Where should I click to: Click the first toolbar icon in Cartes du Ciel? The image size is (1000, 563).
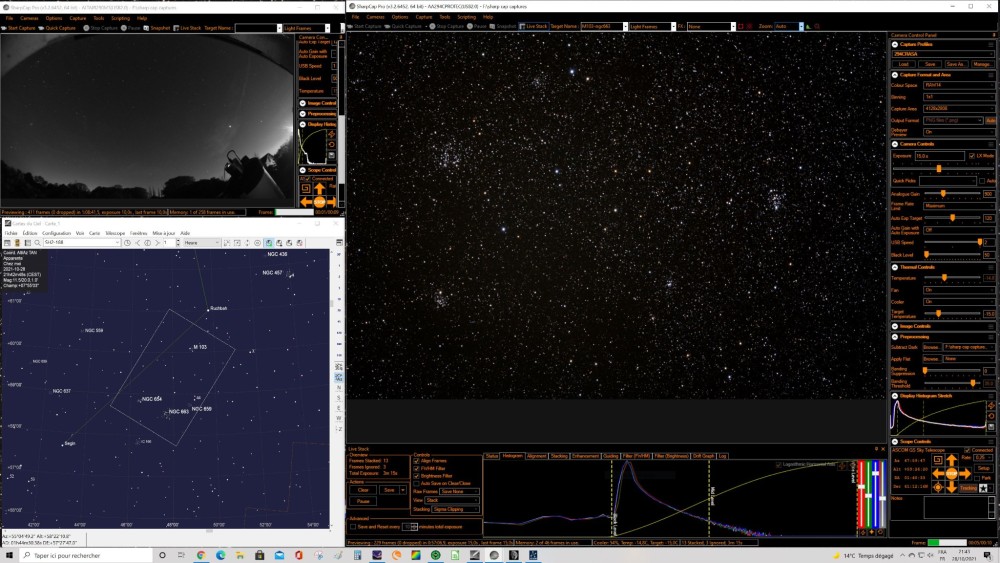pyautogui.click(x=7, y=243)
